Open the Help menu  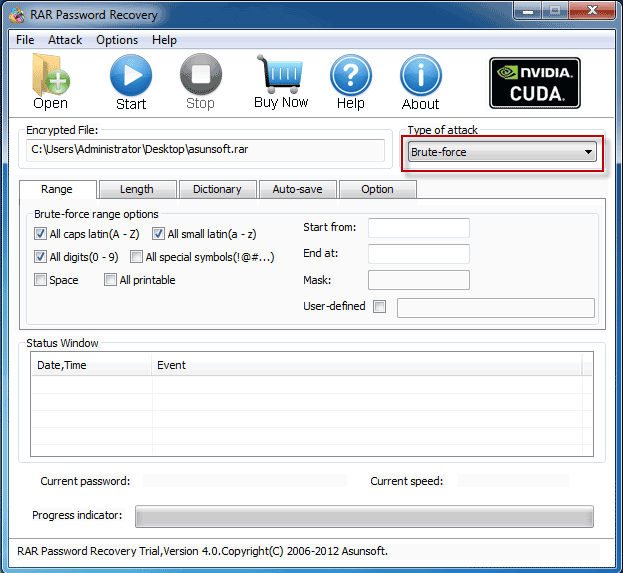[164, 40]
